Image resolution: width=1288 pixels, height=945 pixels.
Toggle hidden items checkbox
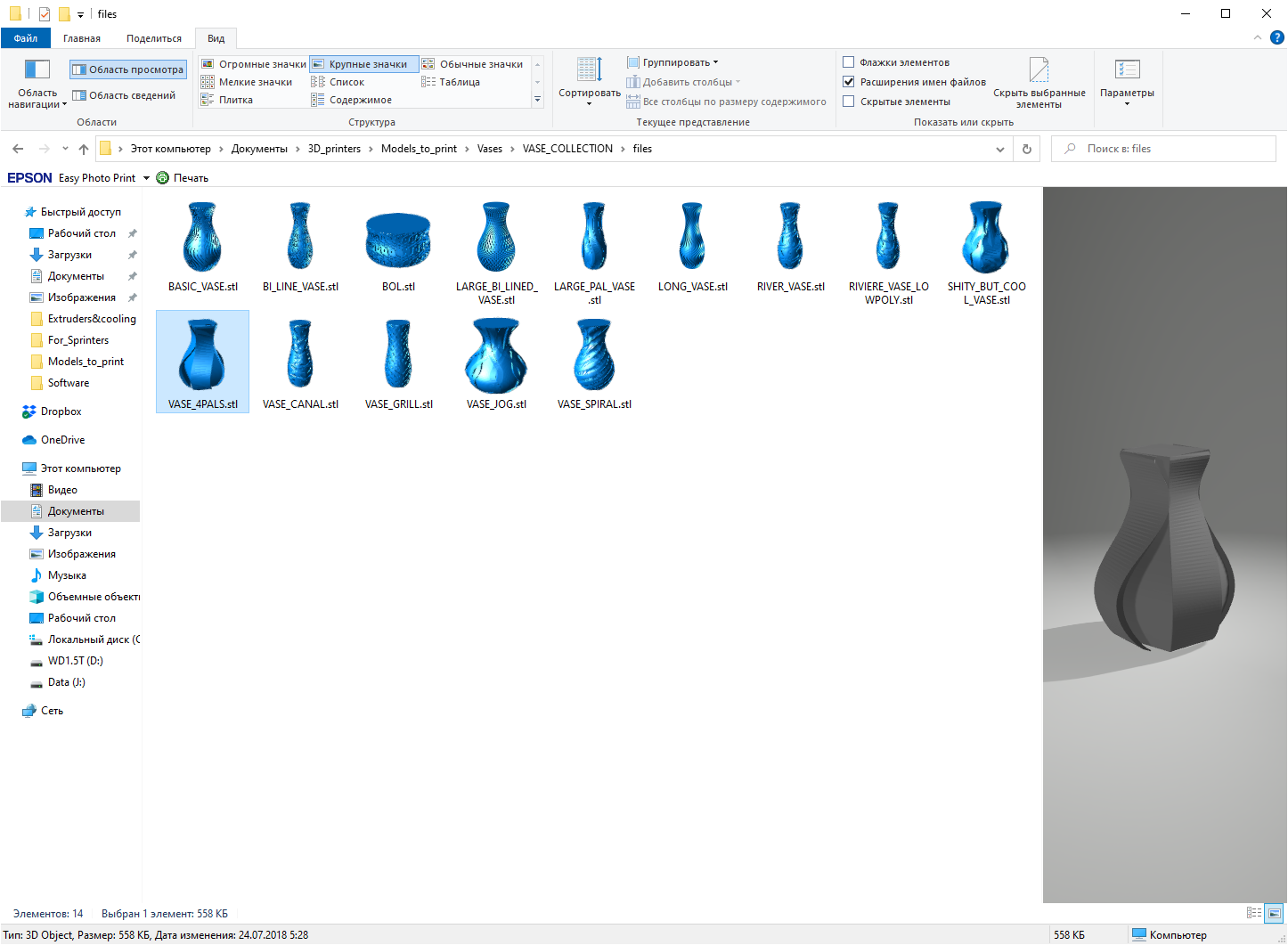[x=849, y=102]
